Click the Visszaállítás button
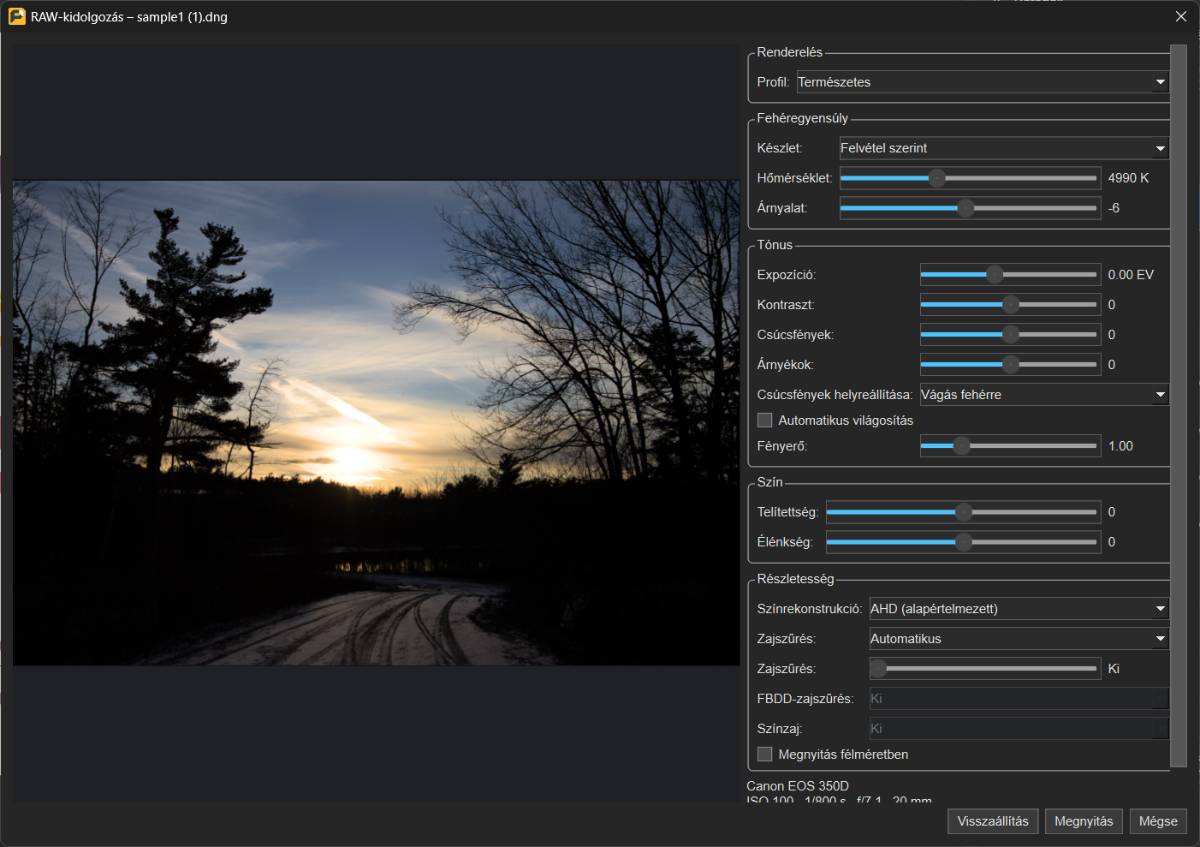 coord(993,821)
